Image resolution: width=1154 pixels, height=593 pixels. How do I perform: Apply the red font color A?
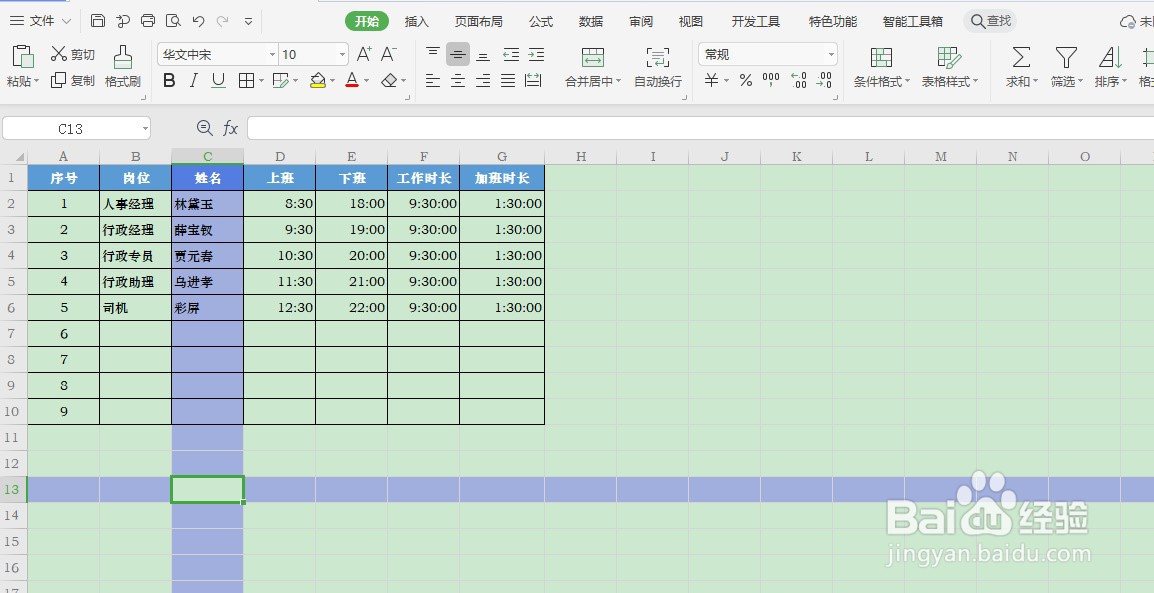(x=352, y=80)
